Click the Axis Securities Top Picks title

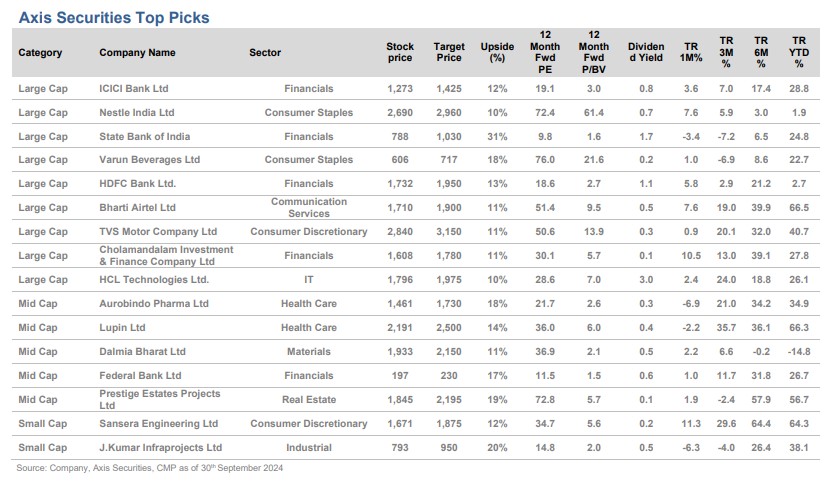[114, 17]
